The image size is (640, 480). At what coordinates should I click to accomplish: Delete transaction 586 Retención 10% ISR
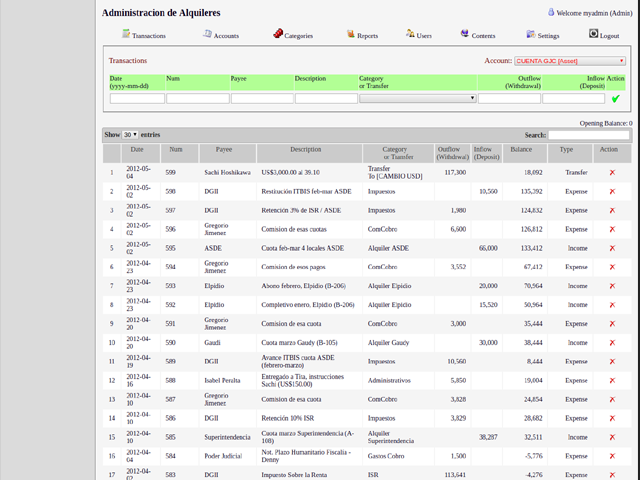[x=612, y=418]
